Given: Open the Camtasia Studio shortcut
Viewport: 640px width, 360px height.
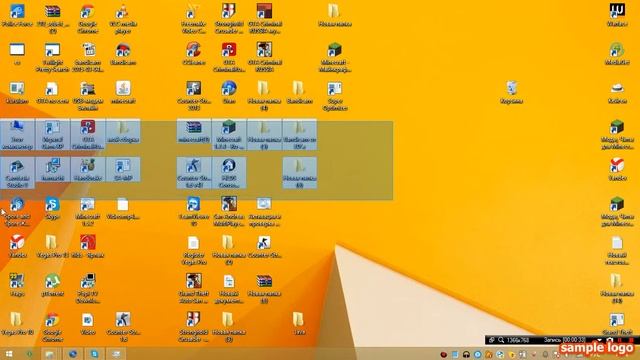Looking at the screenshot, I should click(x=17, y=173).
